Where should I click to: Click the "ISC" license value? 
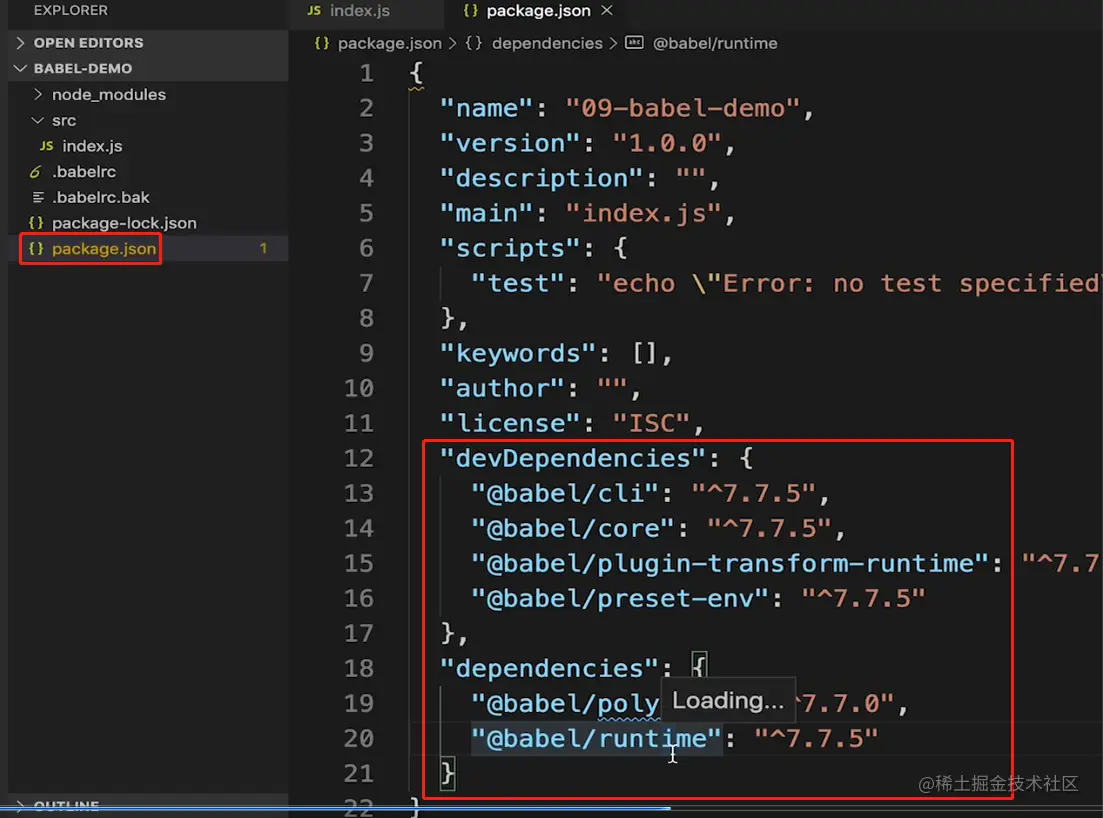click(651, 423)
